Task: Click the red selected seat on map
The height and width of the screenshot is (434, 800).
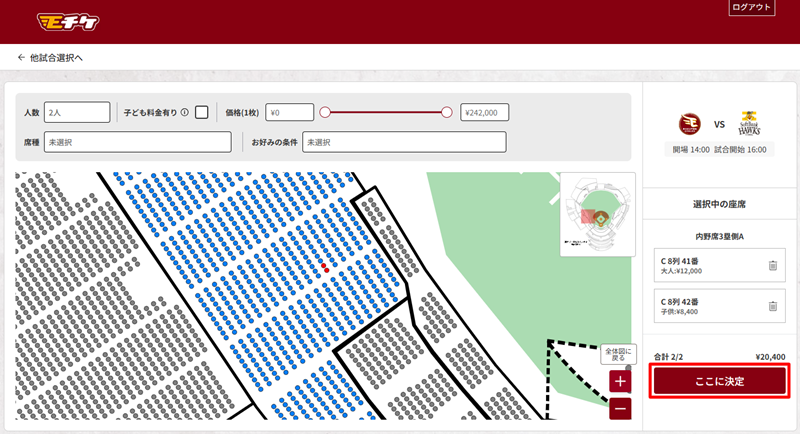Action: click(325, 269)
